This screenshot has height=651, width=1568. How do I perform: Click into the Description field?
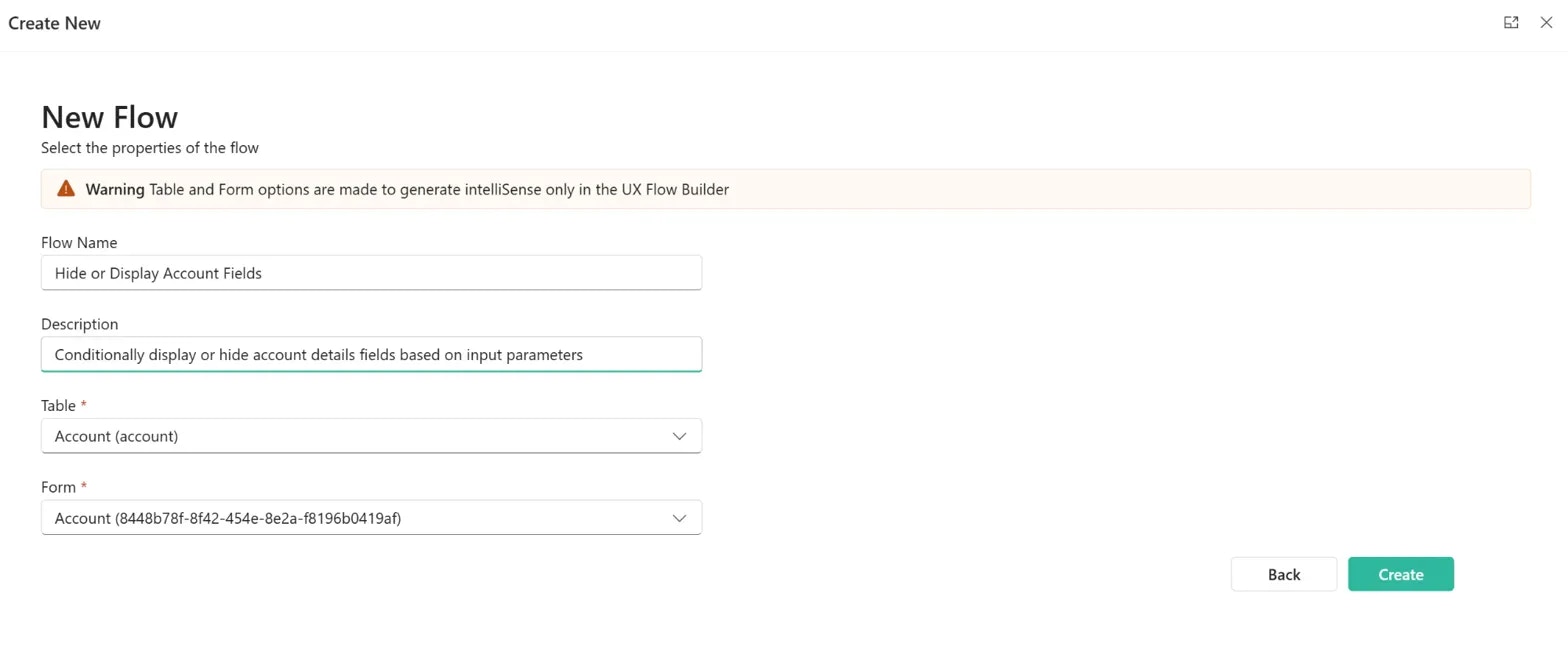pos(371,354)
